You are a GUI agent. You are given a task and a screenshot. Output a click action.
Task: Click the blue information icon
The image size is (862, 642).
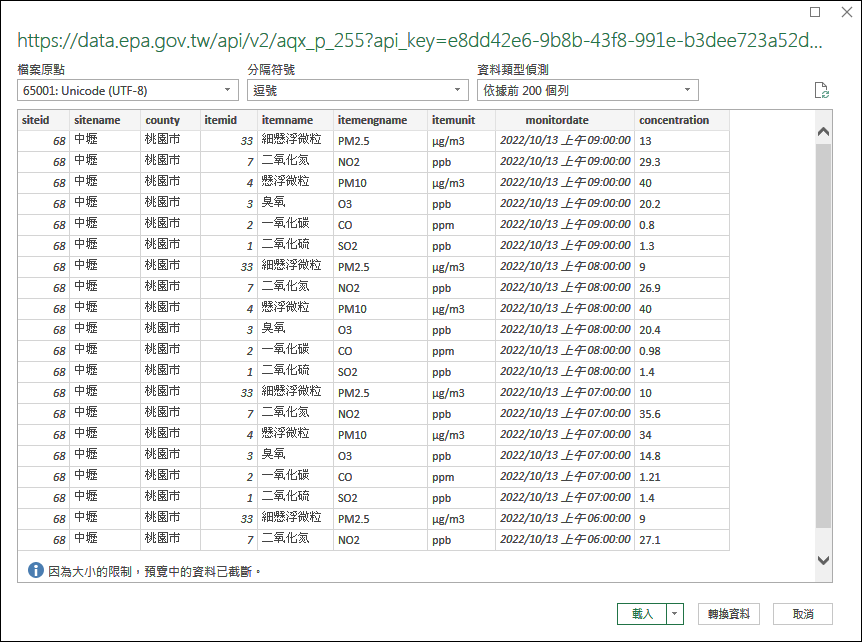point(36,571)
